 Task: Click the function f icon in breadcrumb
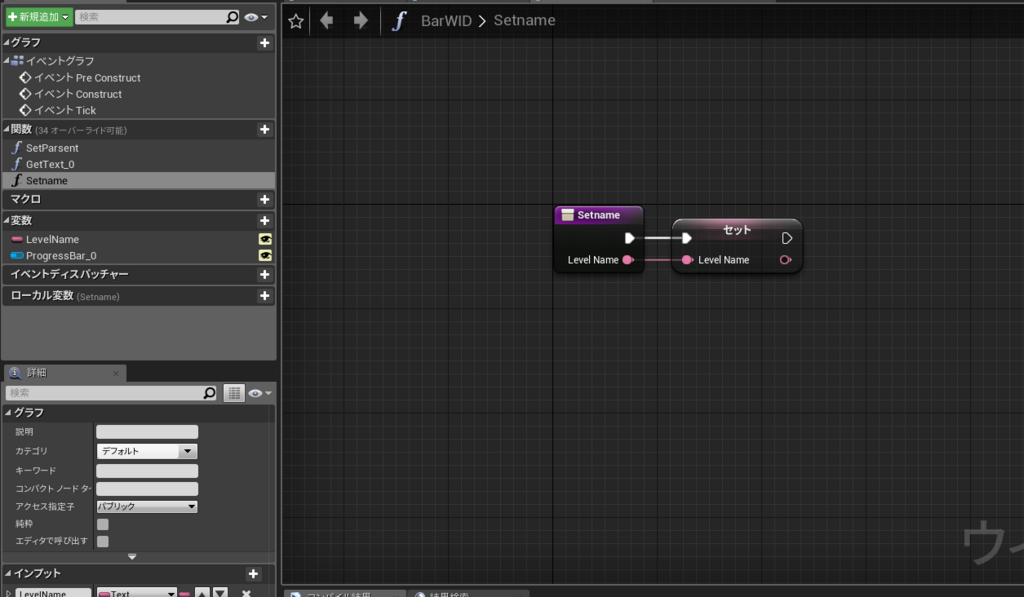(x=399, y=21)
